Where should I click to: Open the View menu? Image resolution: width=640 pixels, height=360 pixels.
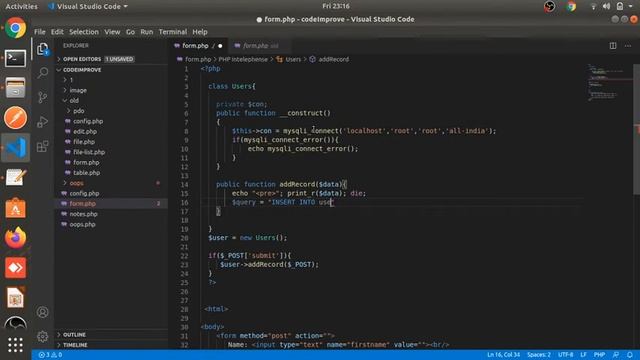[112, 32]
